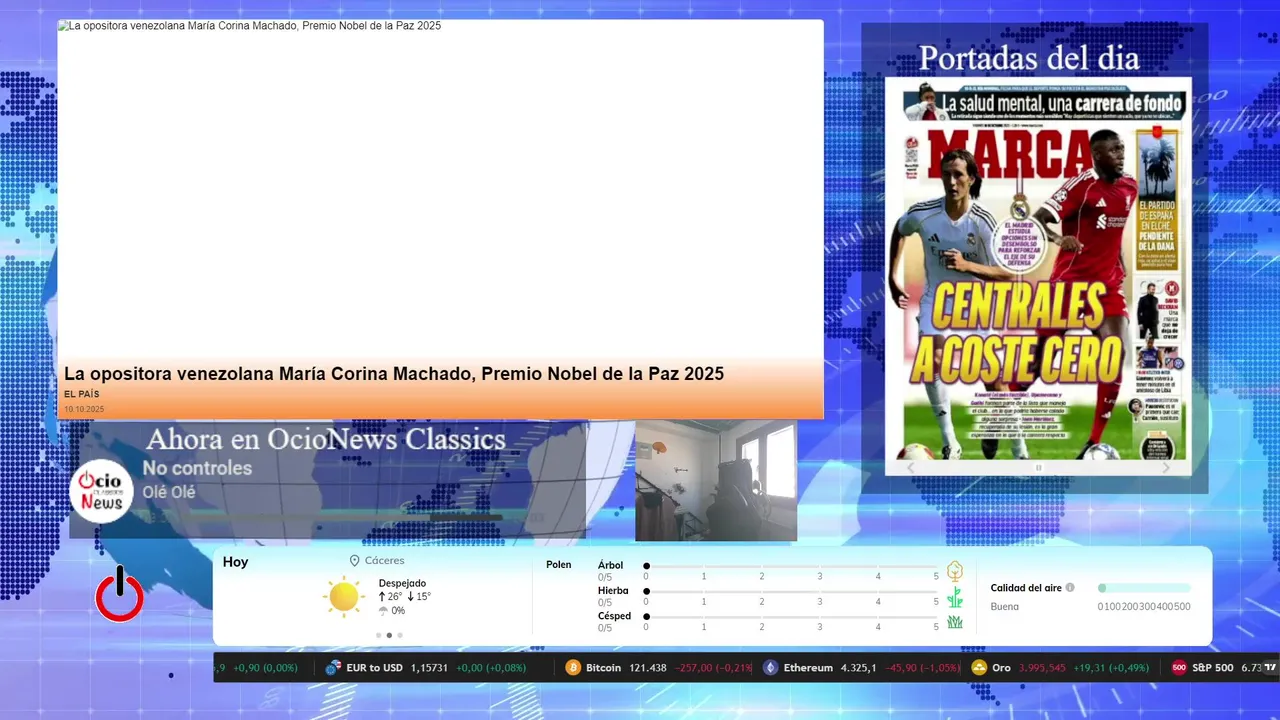The width and height of the screenshot is (1280, 720).
Task: Click the 'Polen' section label
Action: (x=559, y=565)
